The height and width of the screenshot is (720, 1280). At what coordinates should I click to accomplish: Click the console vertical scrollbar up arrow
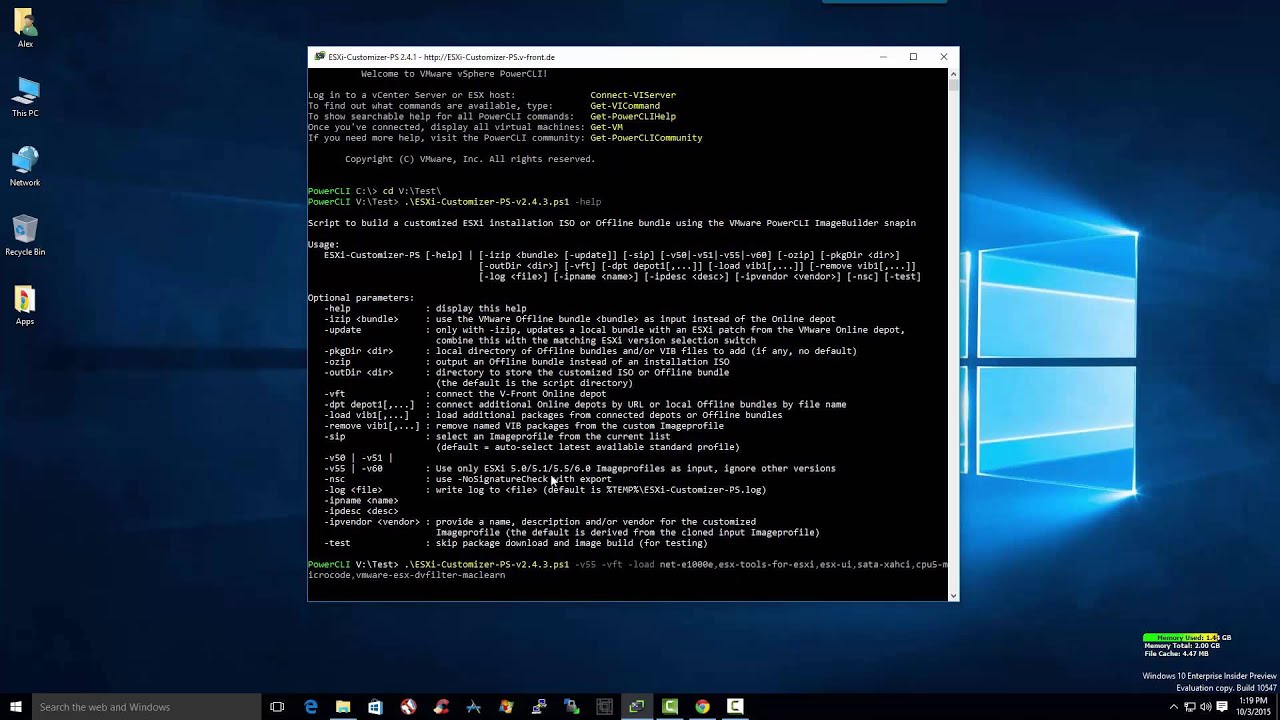tap(953, 73)
